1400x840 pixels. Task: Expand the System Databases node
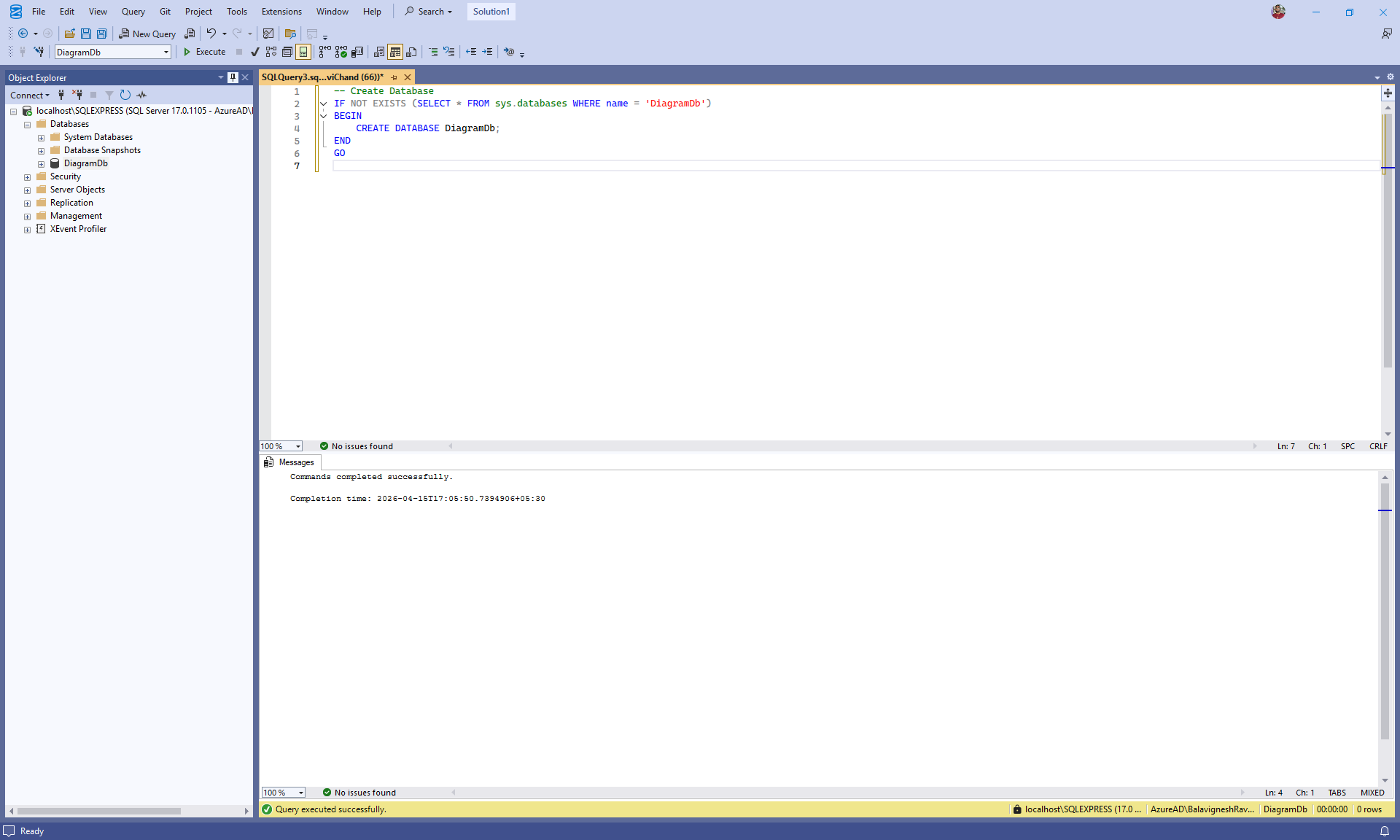[42, 138]
